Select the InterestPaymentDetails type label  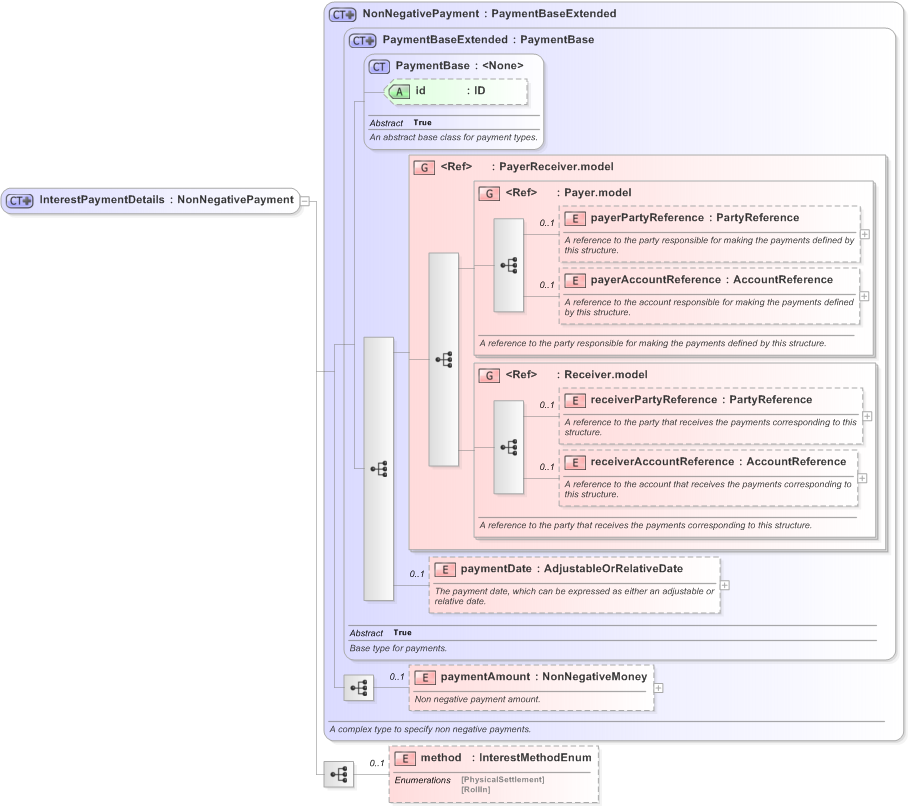click(x=166, y=200)
